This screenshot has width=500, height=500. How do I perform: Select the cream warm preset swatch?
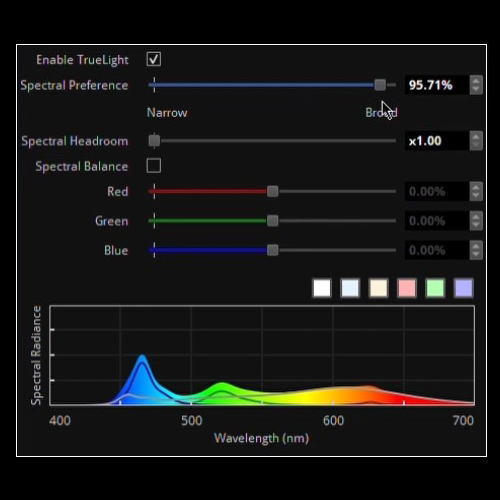(379, 288)
